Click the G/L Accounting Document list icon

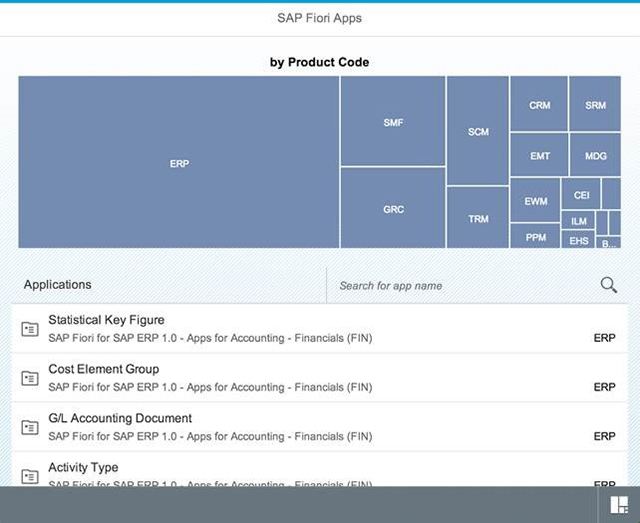pos(30,427)
